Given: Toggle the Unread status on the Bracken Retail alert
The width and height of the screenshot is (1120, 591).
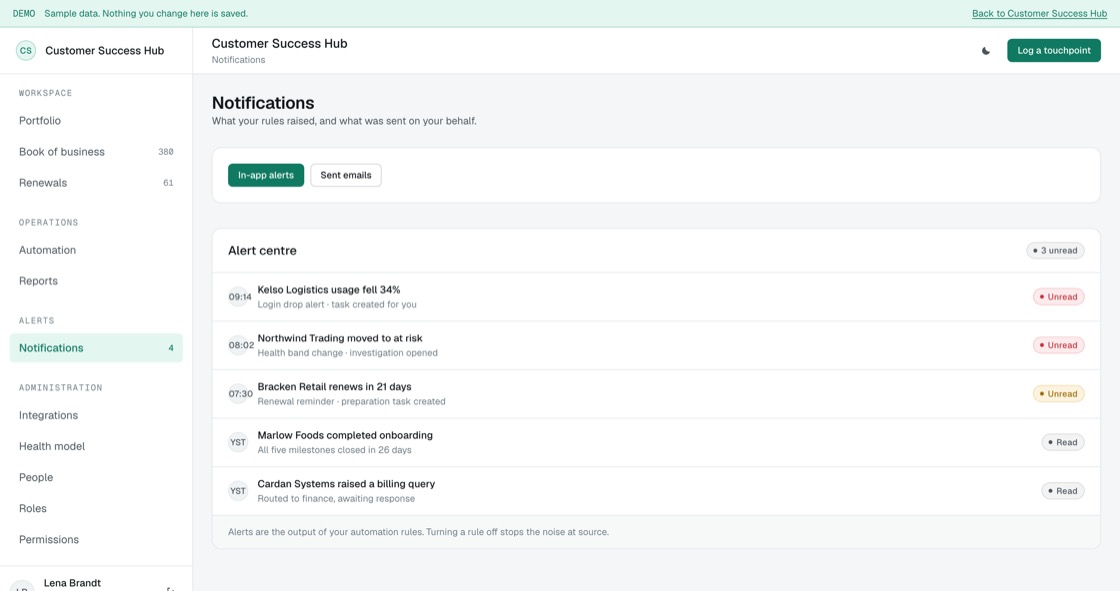Looking at the screenshot, I should click(x=1058, y=394).
